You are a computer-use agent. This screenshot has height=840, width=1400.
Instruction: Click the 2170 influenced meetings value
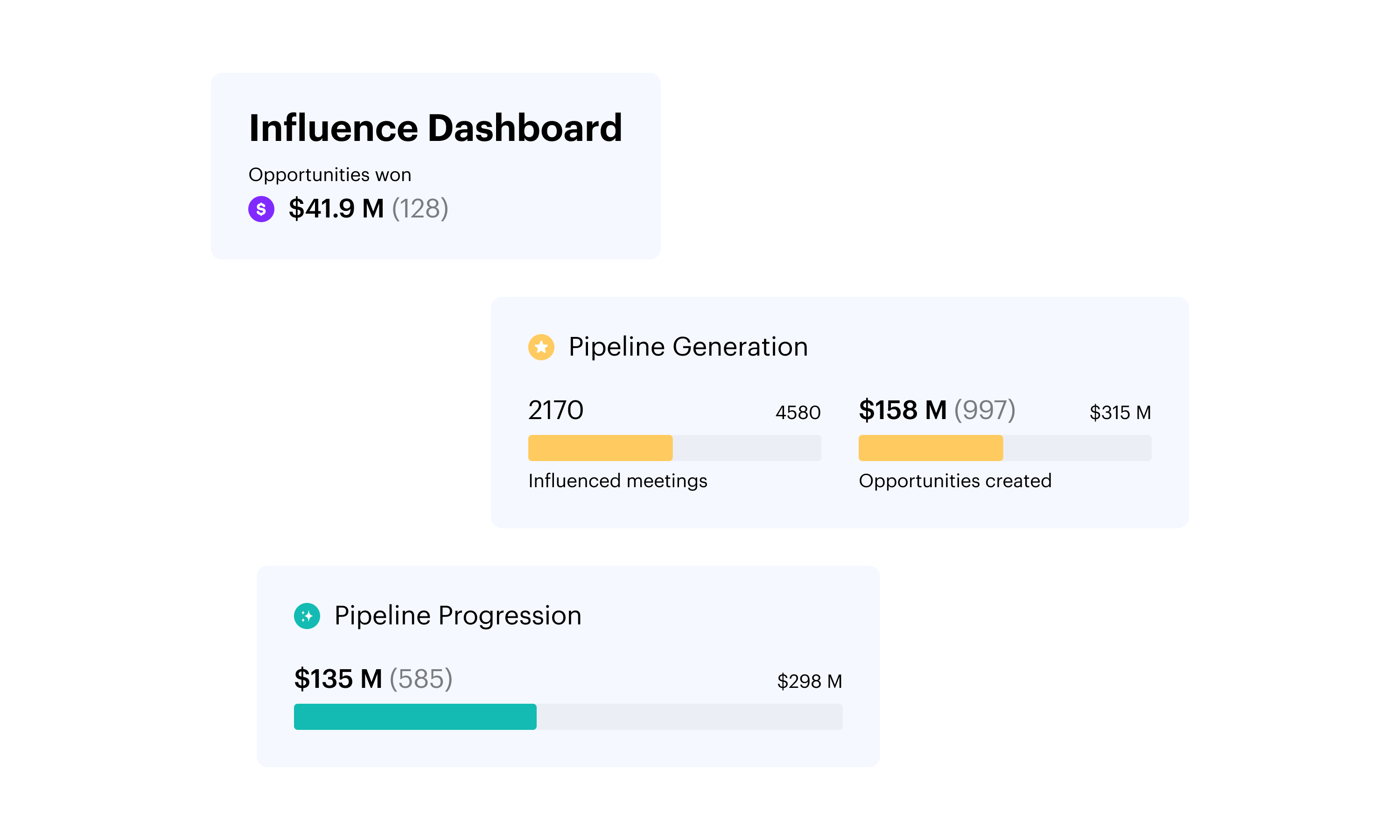[555, 410]
